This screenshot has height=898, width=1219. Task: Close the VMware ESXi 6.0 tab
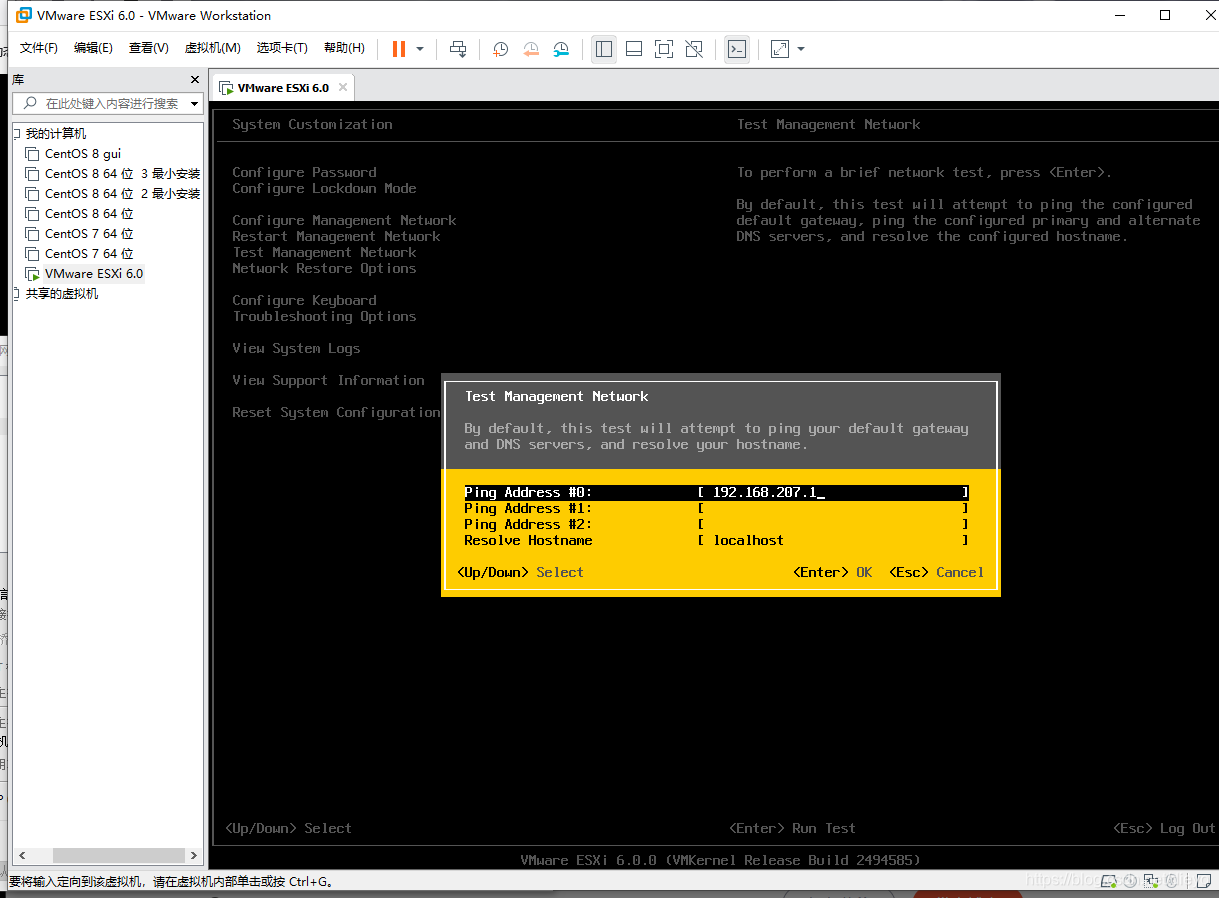342,87
